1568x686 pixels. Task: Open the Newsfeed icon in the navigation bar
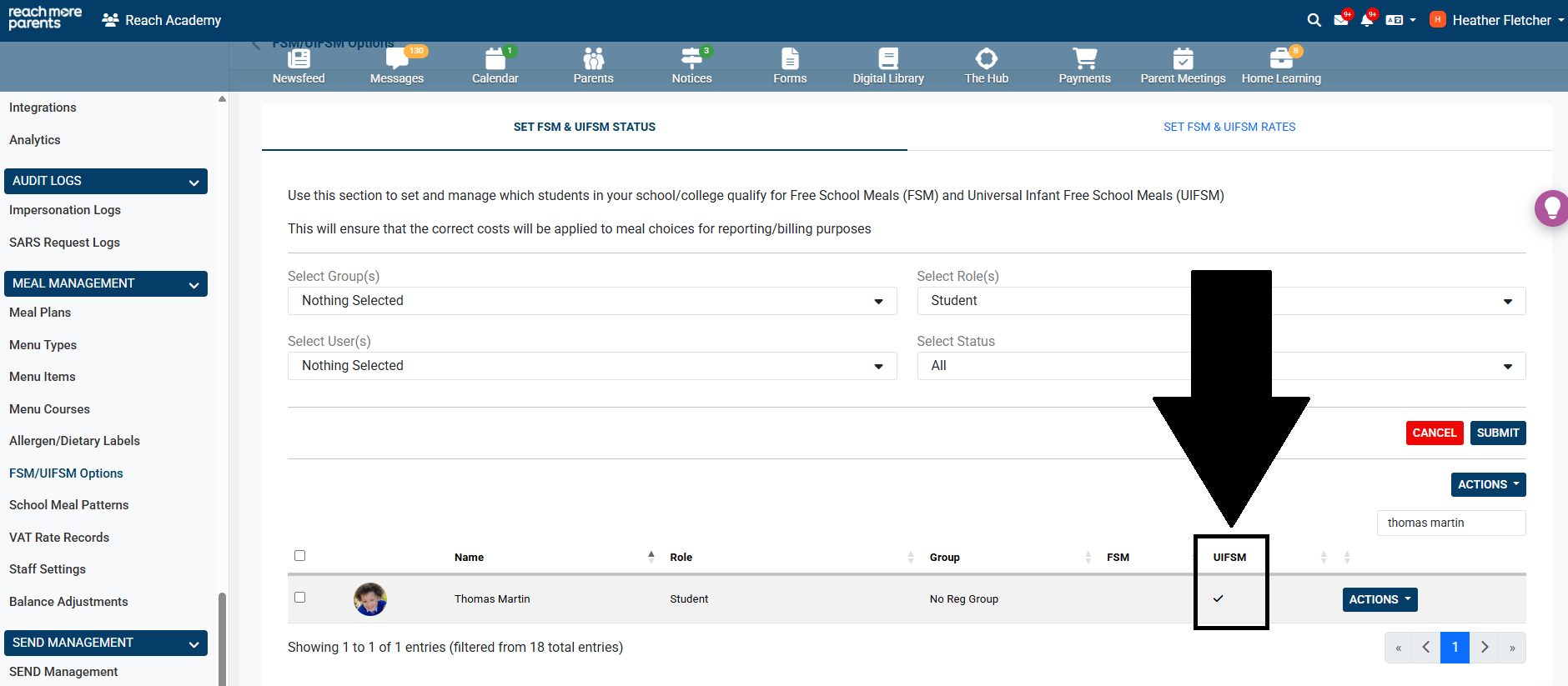click(299, 59)
